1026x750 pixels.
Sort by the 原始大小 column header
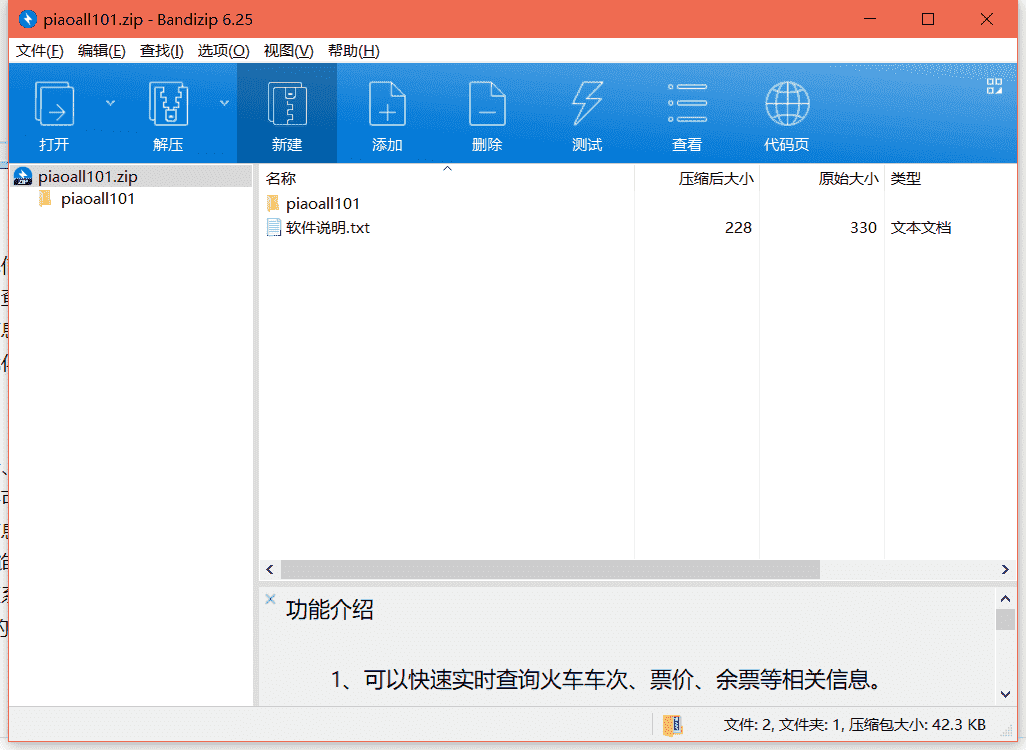click(x=848, y=178)
